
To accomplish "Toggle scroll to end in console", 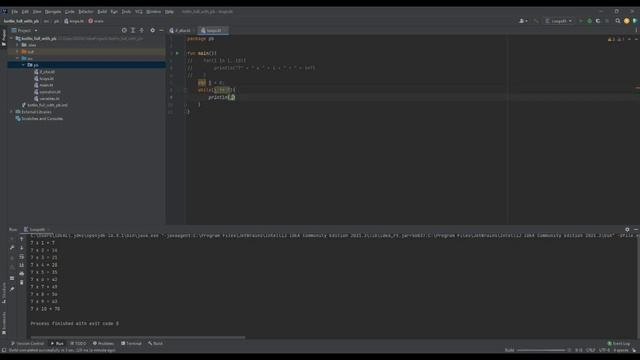I will (x=22, y=265).
